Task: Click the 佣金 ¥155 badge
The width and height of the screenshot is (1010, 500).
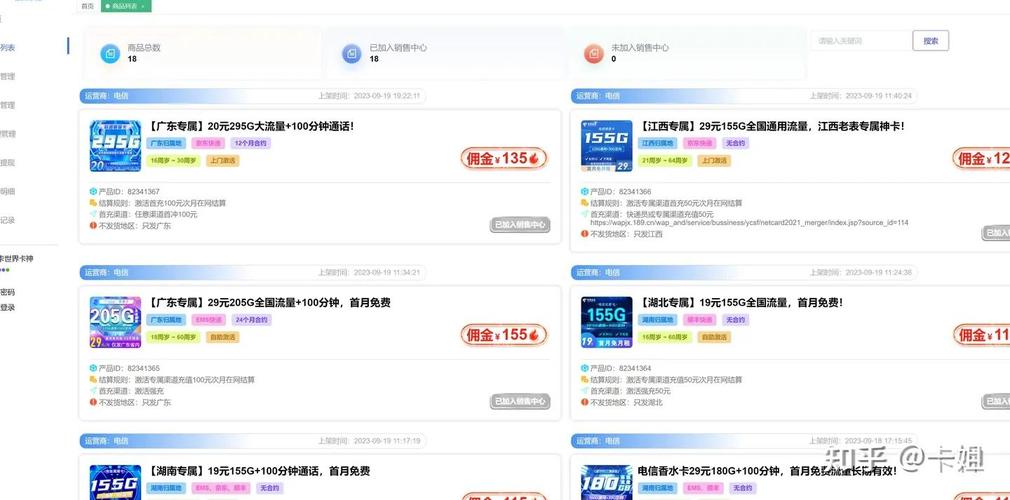Action: (504, 335)
